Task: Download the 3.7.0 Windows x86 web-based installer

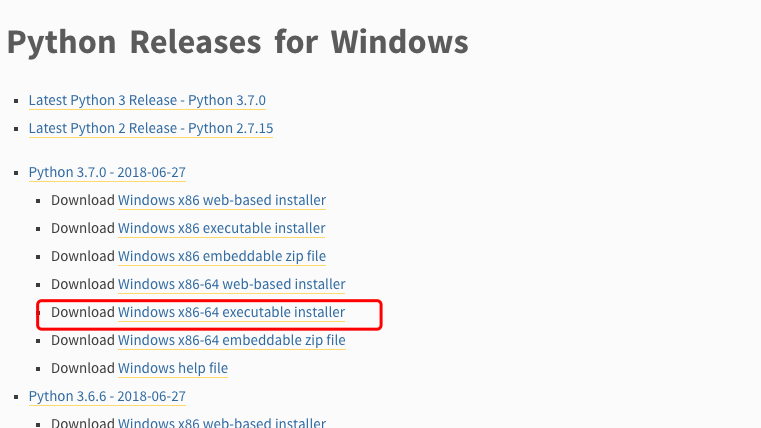Action: pyautogui.click(x=222, y=200)
